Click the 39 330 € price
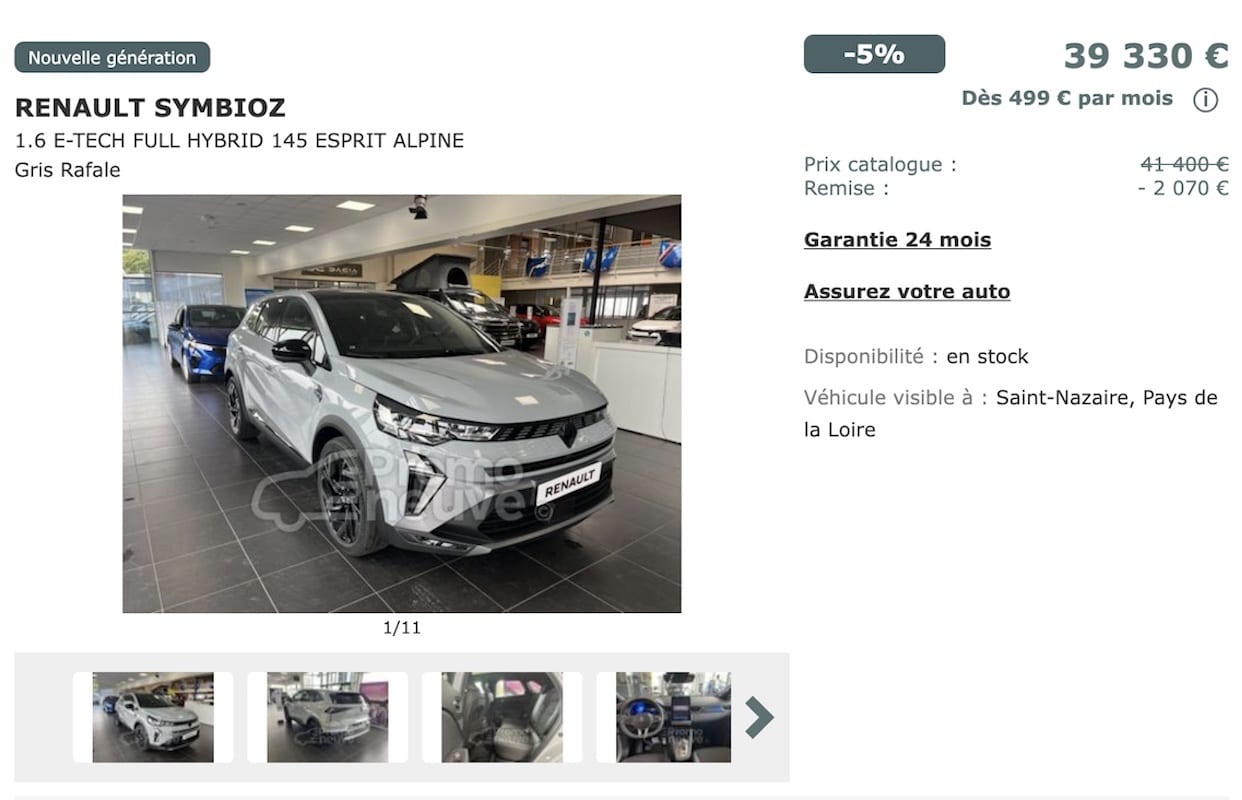Viewport: 1242px width, 800px height. pos(1146,56)
